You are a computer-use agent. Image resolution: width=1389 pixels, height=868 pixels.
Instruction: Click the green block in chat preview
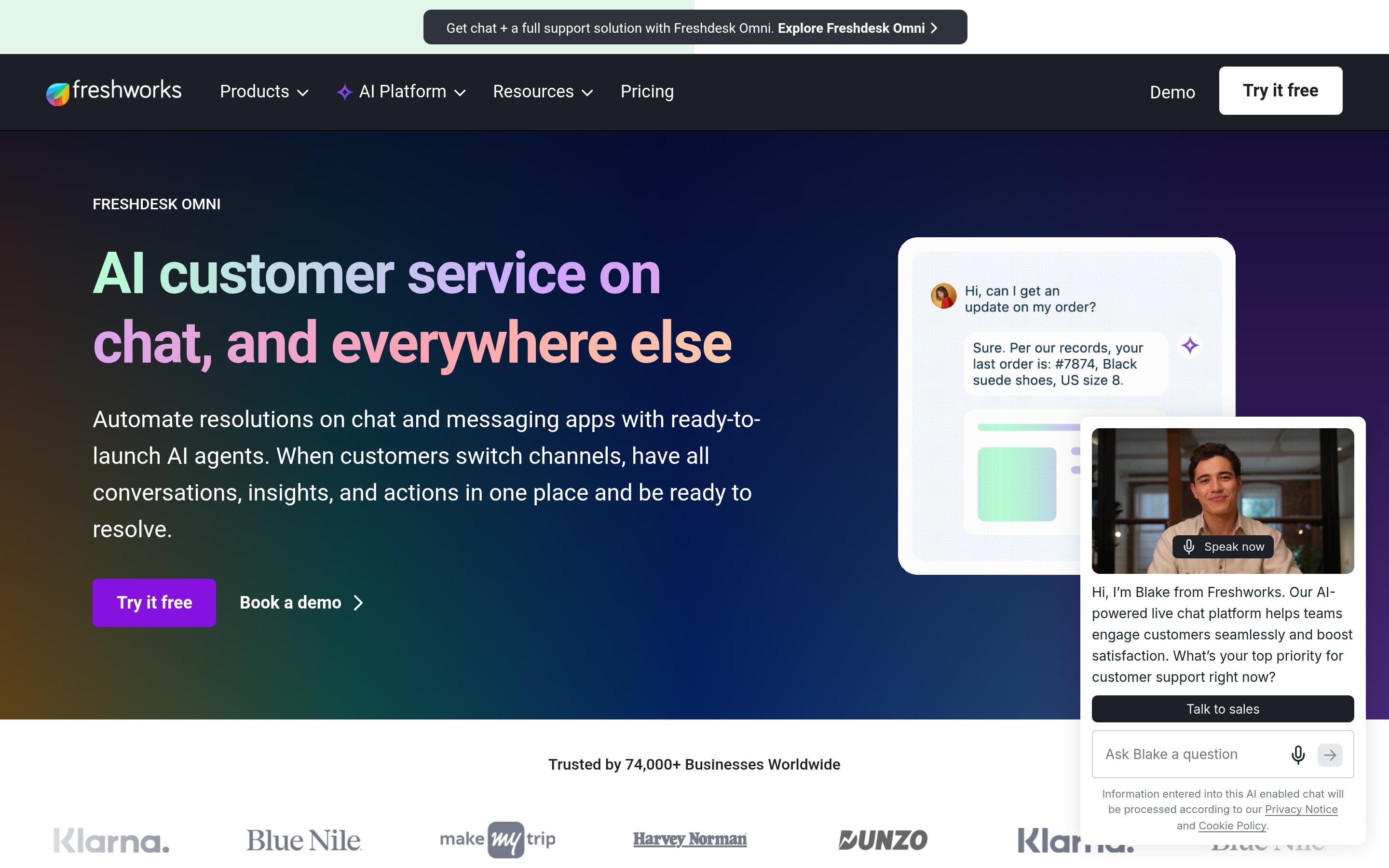click(1017, 485)
